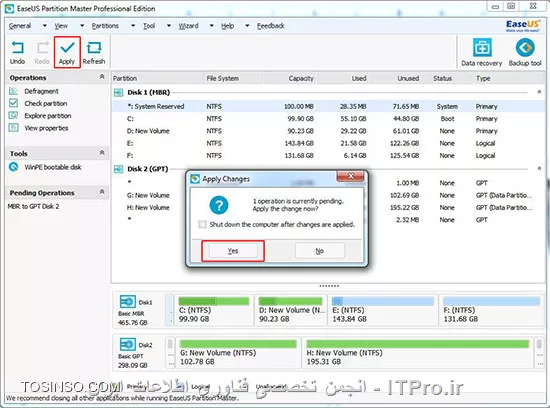Image resolution: width=550 pixels, height=408 pixels.
Task: Sort by Partition column header
Action: tap(157, 78)
